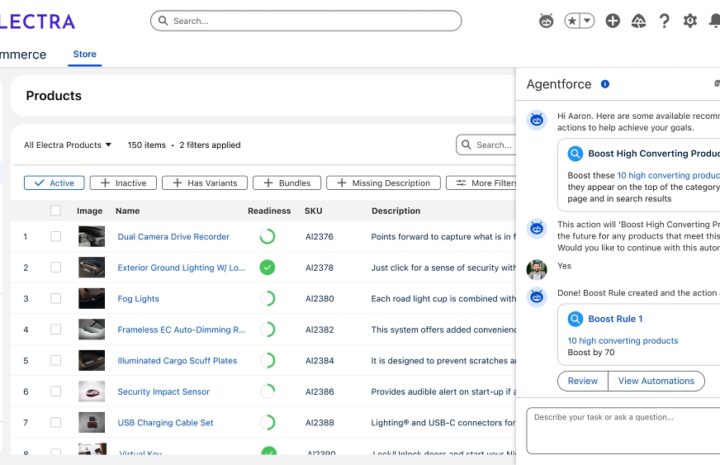Click the Boost Rule 1 search icon
This screenshot has height=465, width=720.
(x=575, y=319)
